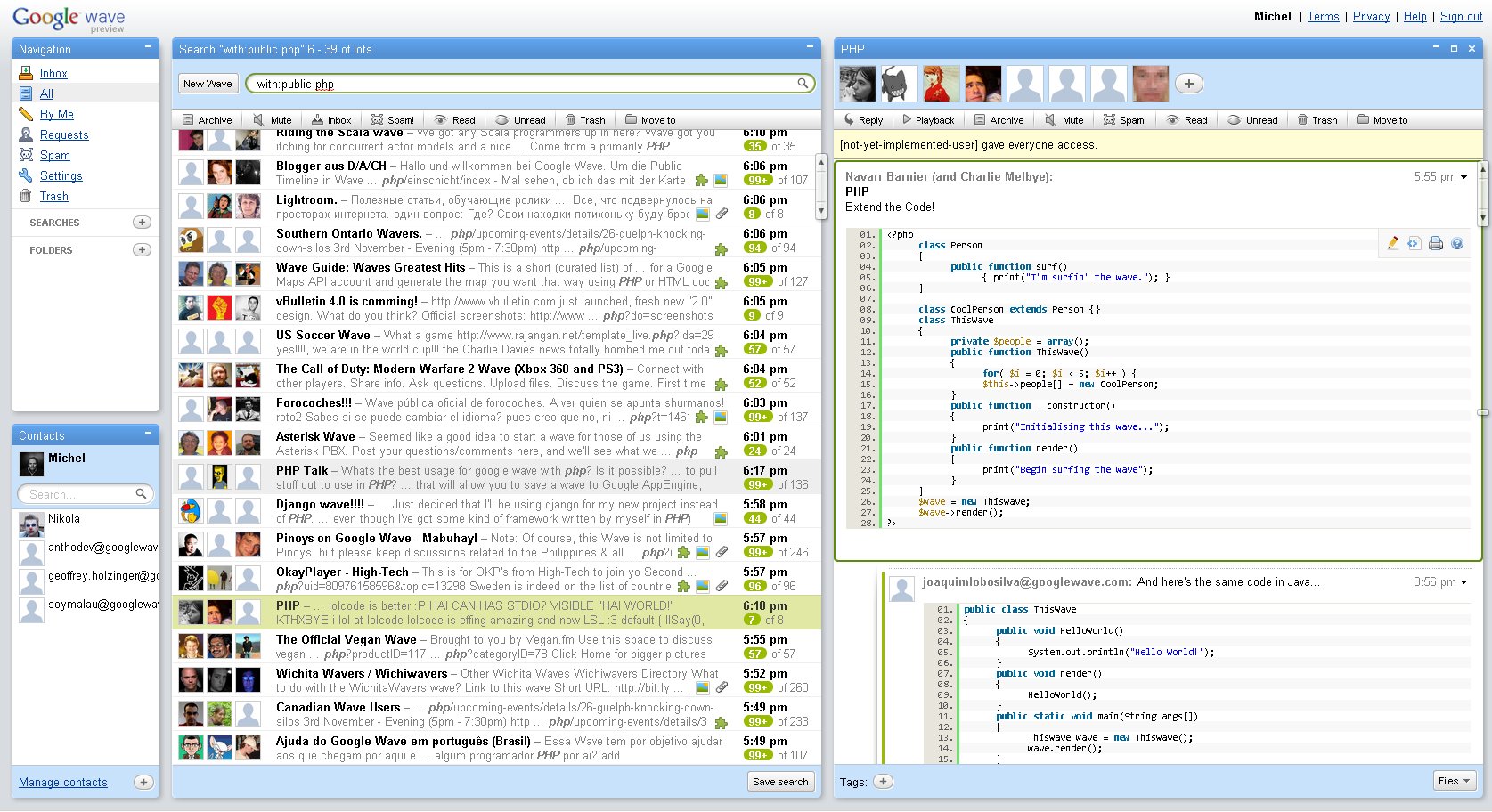Archive selected wave from search toolbar
The image size is (1492, 812).
coord(207,119)
